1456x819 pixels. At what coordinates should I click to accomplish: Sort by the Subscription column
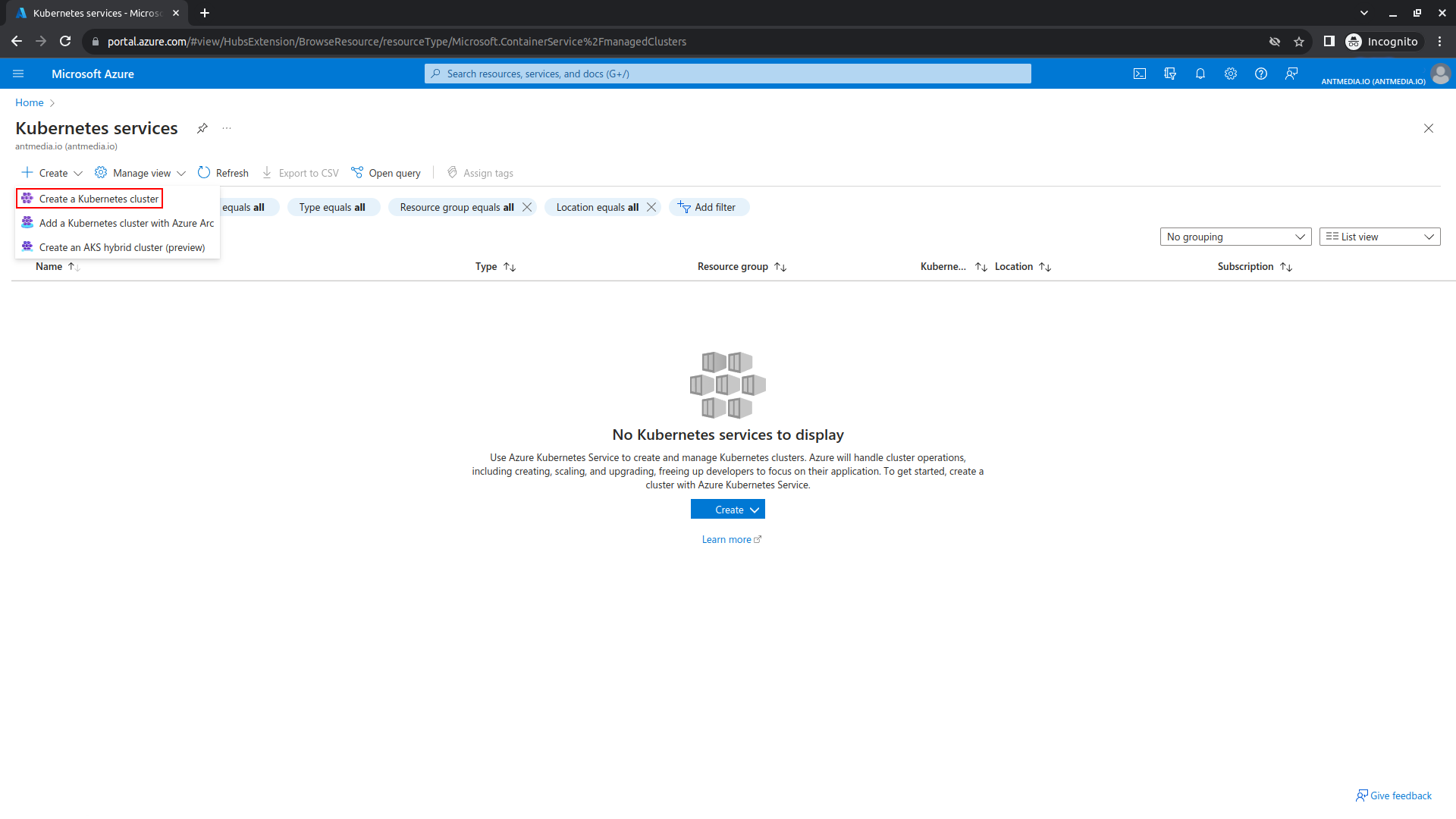(1255, 266)
